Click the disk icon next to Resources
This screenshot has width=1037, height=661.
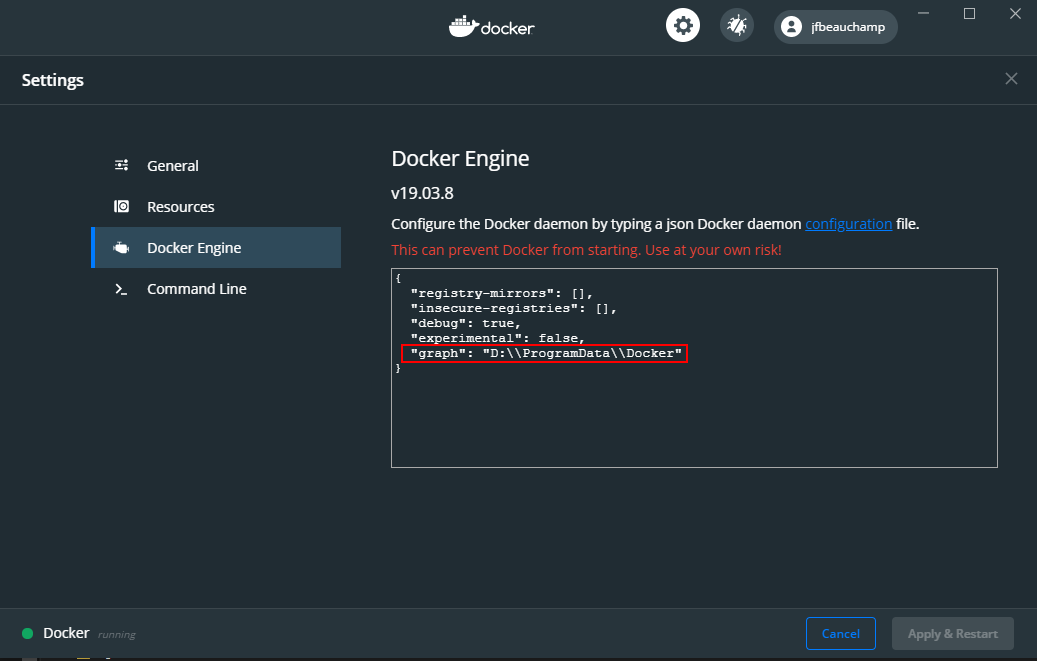coord(121,207)
